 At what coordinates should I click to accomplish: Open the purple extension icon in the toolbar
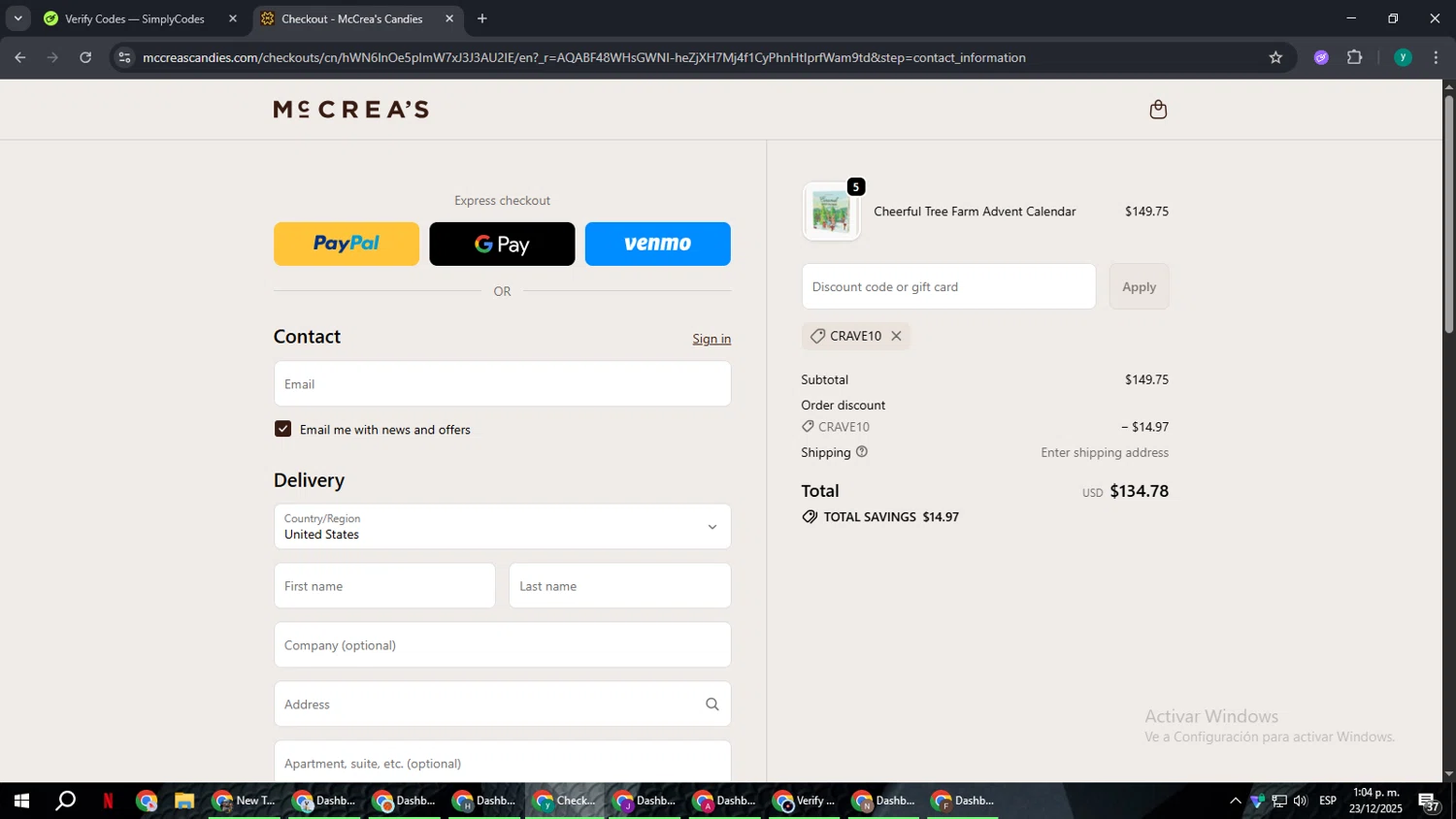tap(1321, 57)
